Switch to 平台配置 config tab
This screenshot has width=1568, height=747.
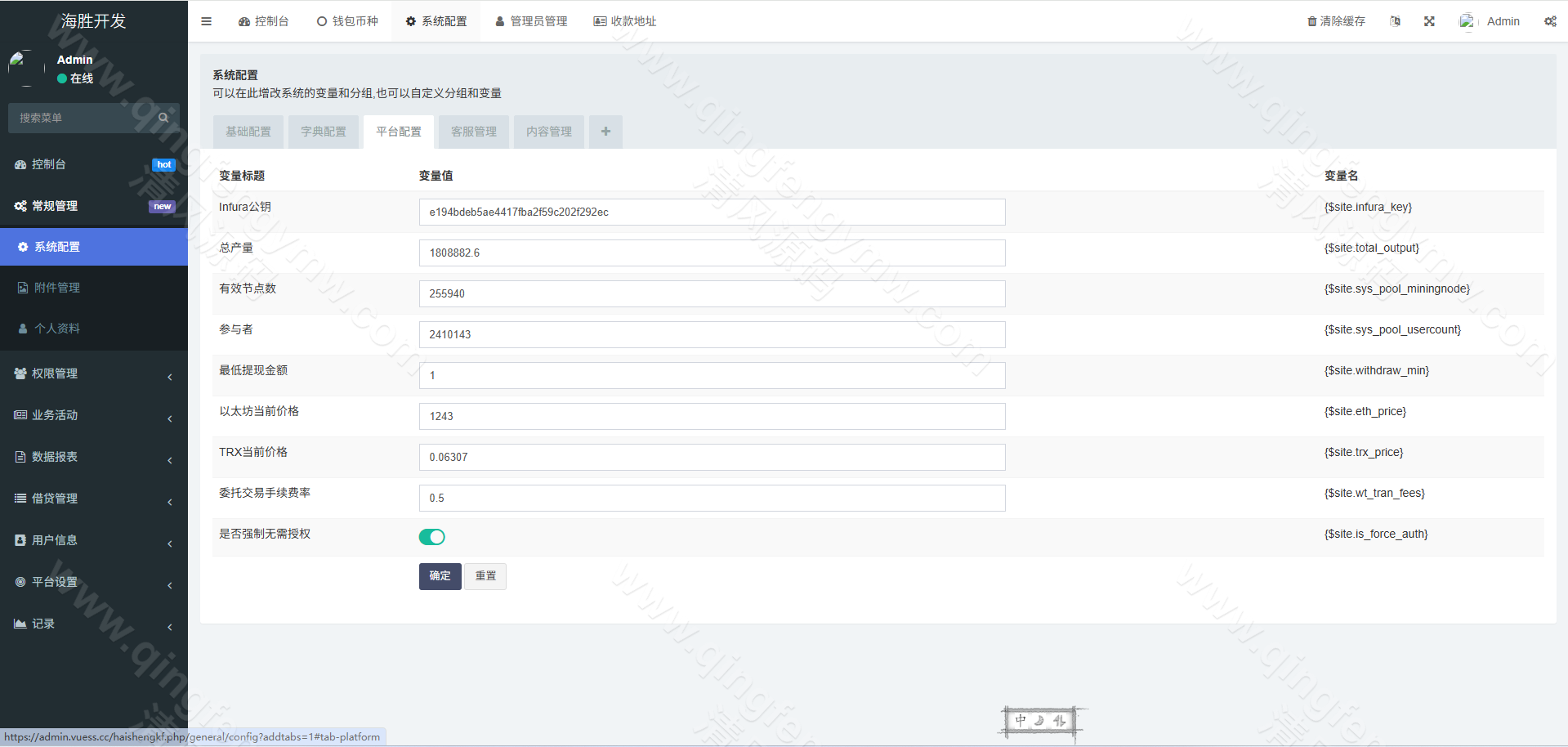399,132
